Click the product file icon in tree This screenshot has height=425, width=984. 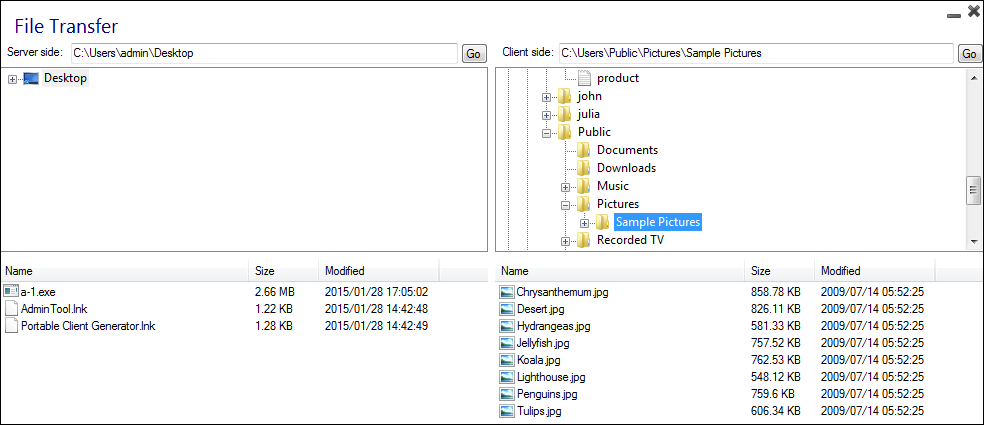pos(585,78)
